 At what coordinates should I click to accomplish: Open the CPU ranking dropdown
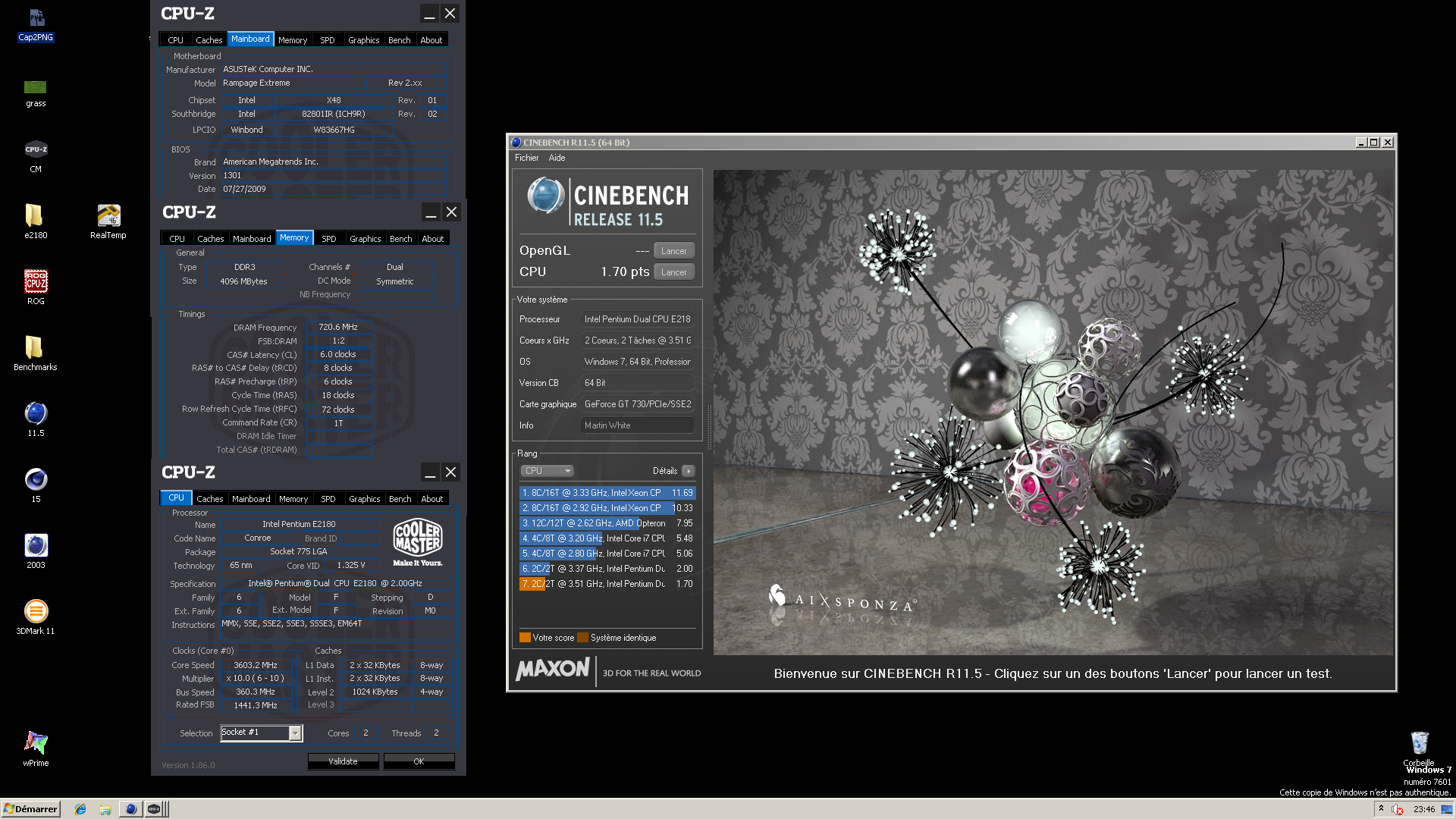(547, 471)
